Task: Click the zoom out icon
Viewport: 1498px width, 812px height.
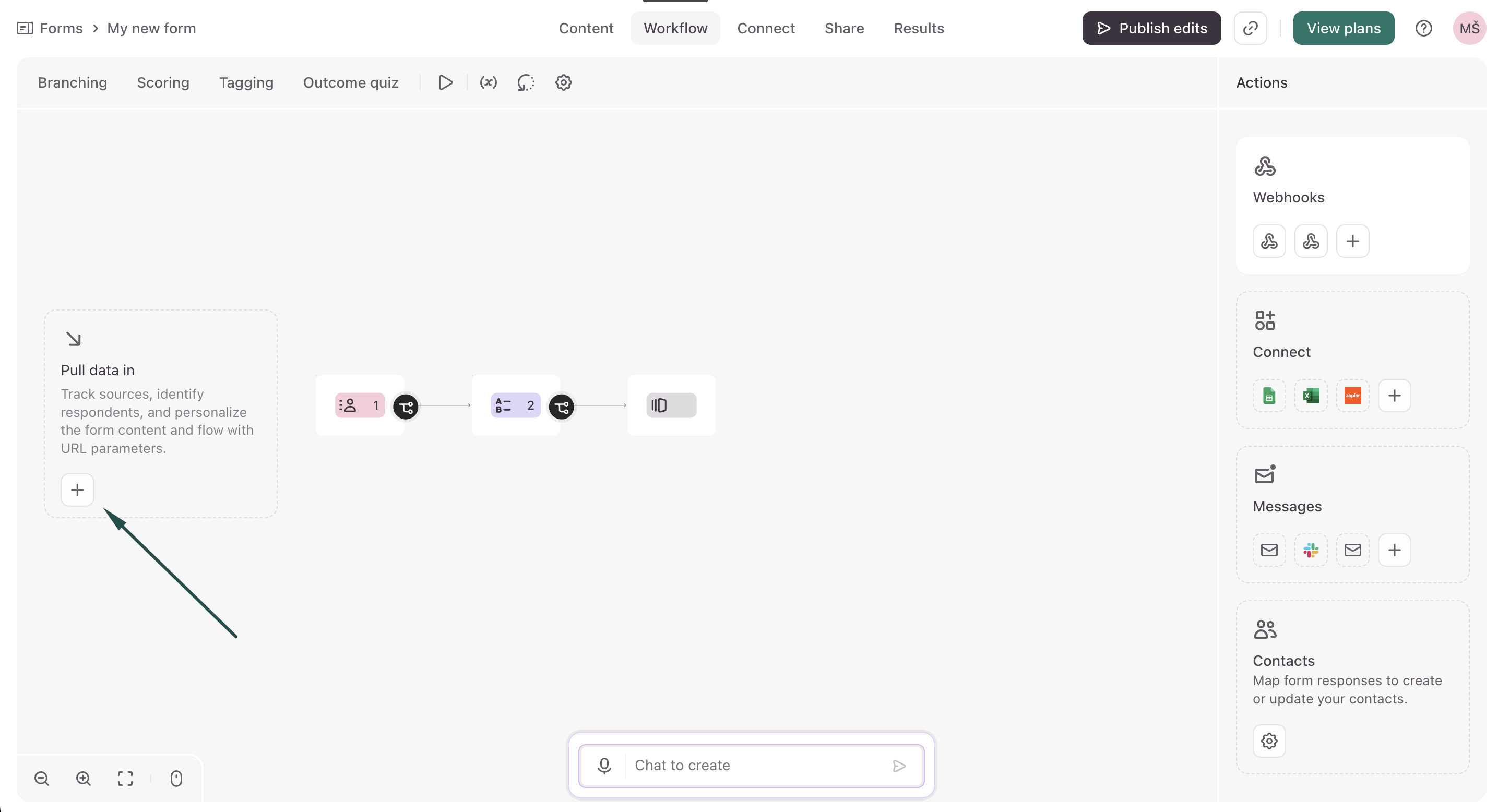Action: coord(42,778)
